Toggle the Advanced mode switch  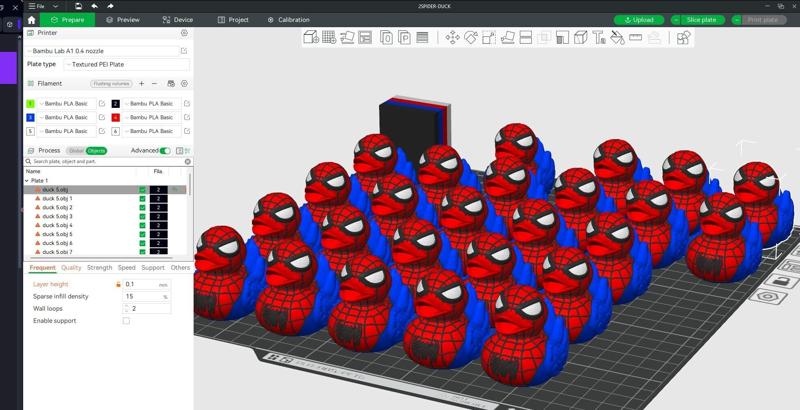coord(165,151)
